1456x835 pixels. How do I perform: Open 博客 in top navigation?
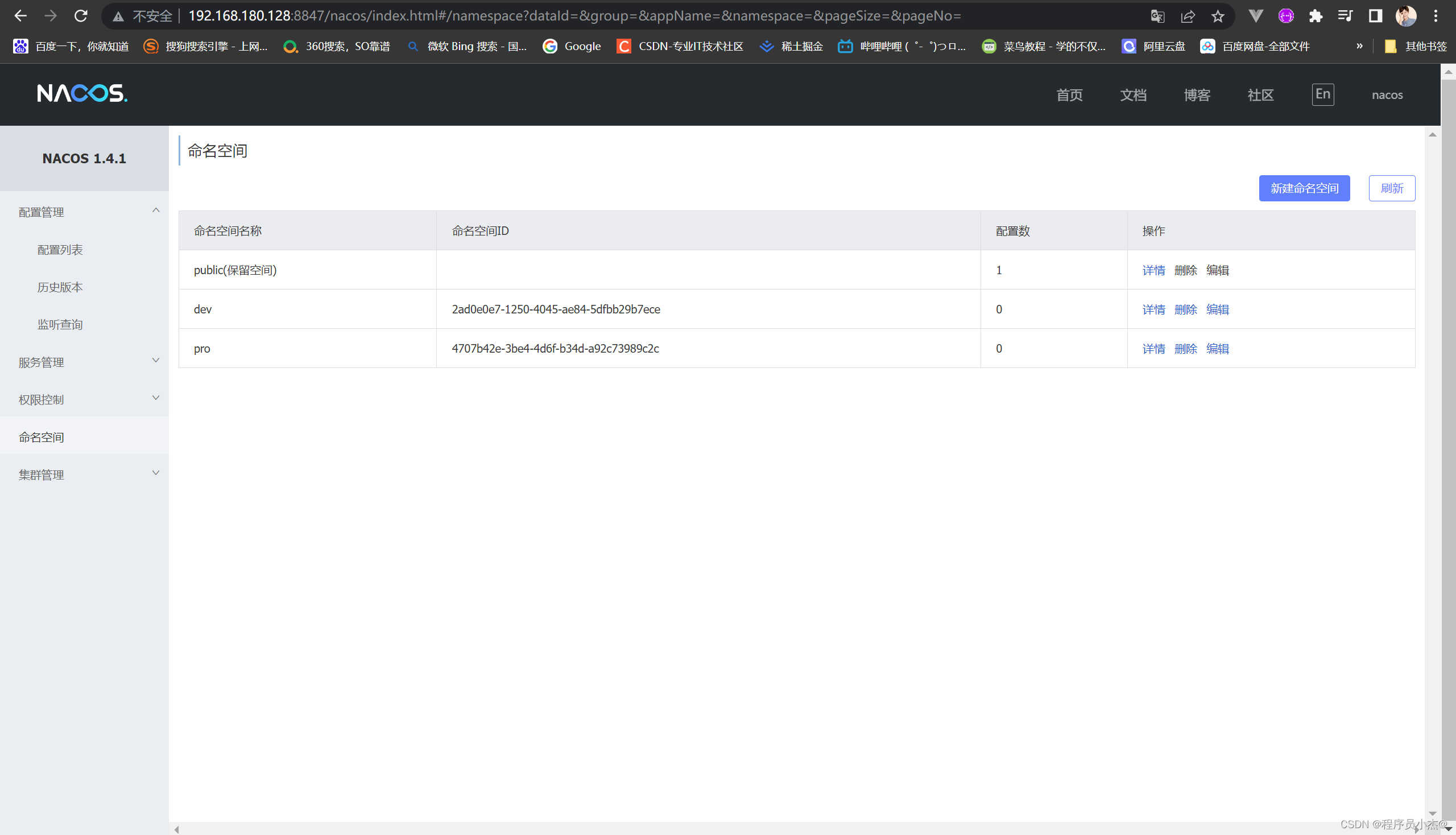[1197, 95]
